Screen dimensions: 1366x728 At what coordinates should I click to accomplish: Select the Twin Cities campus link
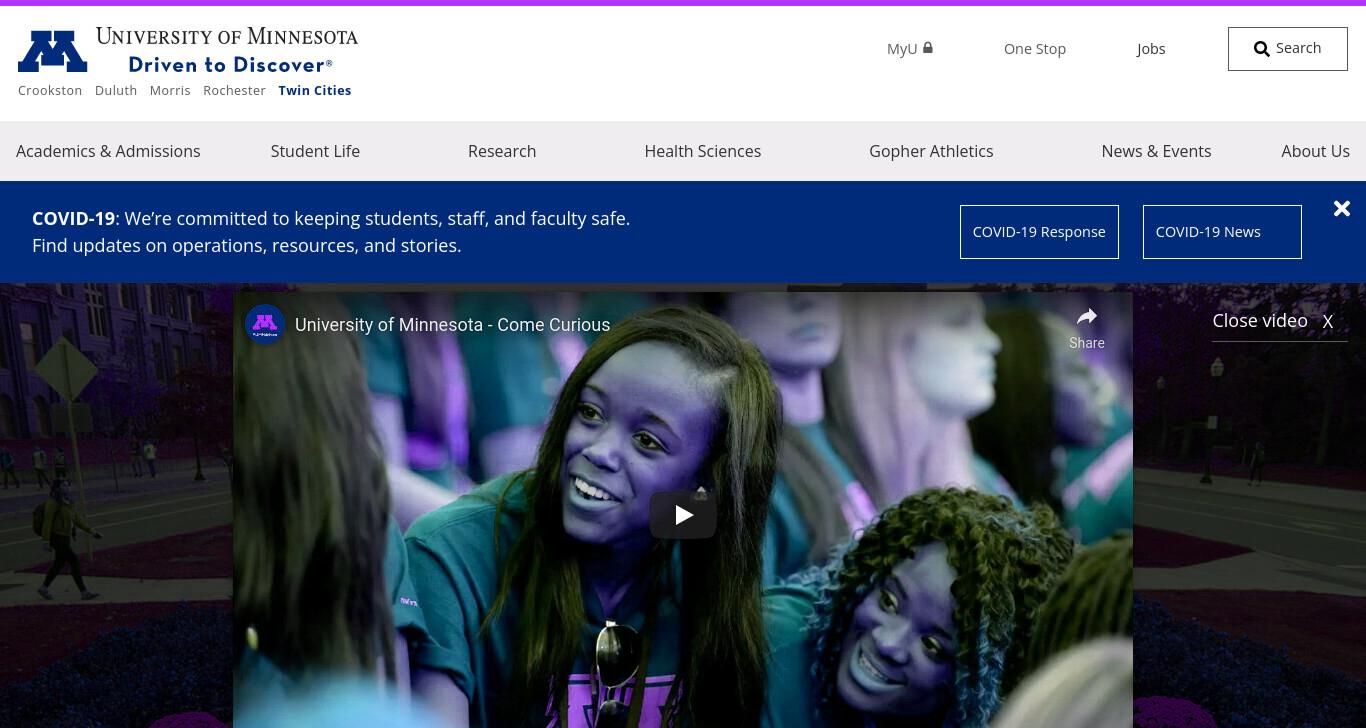315,90
